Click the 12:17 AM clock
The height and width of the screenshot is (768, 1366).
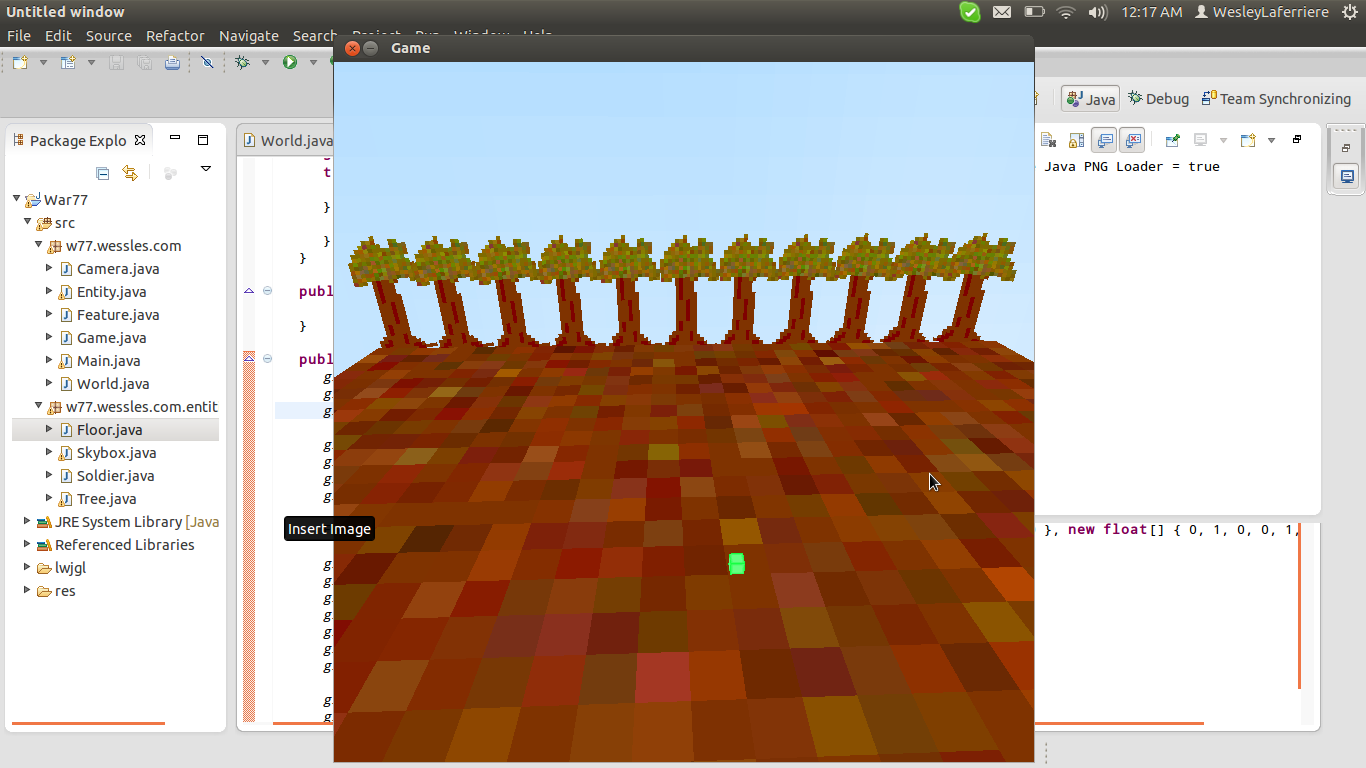click(x=1152, y=12)
